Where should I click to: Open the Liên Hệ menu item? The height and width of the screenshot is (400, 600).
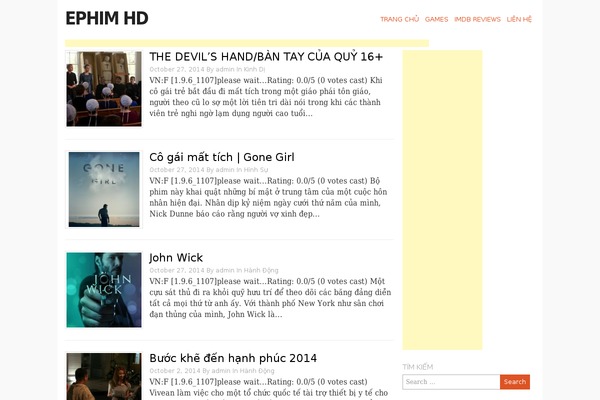point(519,19)
